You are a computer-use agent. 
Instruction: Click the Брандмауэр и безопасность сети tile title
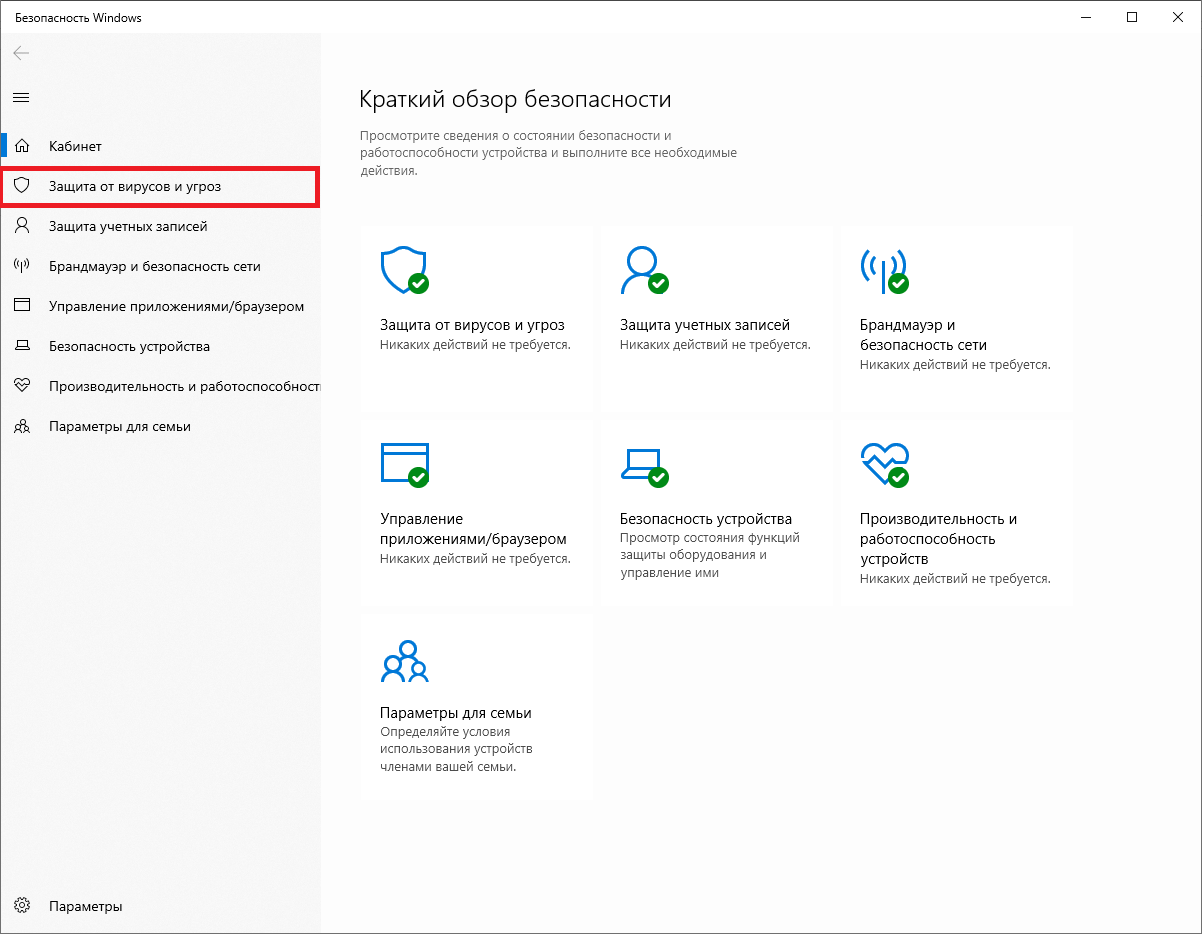tap(923, 335)
